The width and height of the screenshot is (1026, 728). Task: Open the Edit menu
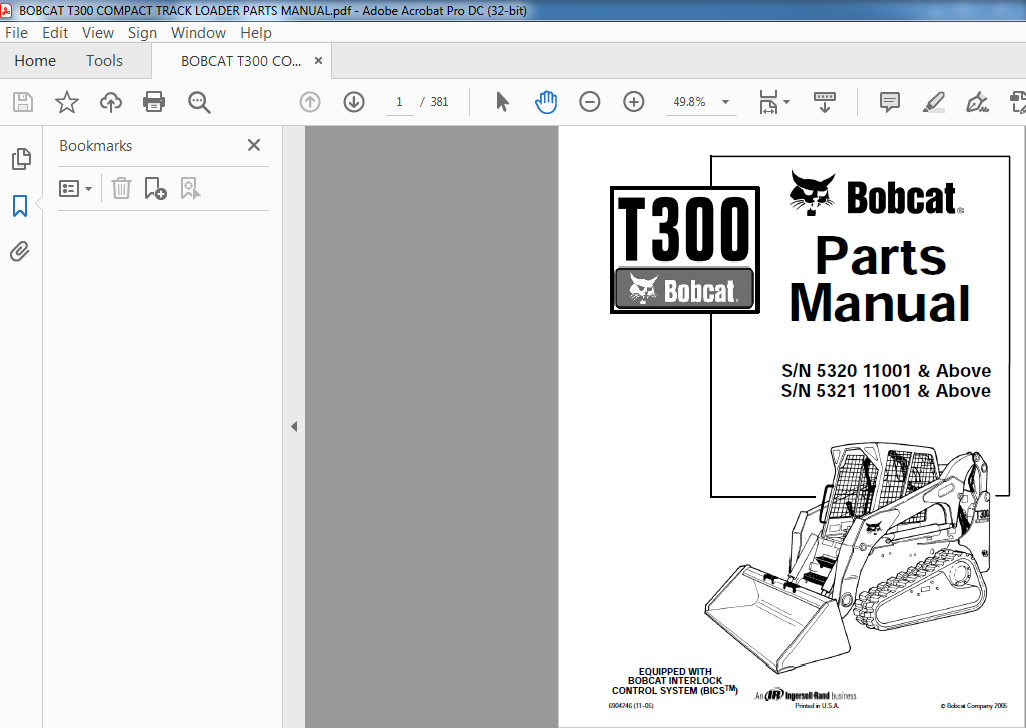55,33
